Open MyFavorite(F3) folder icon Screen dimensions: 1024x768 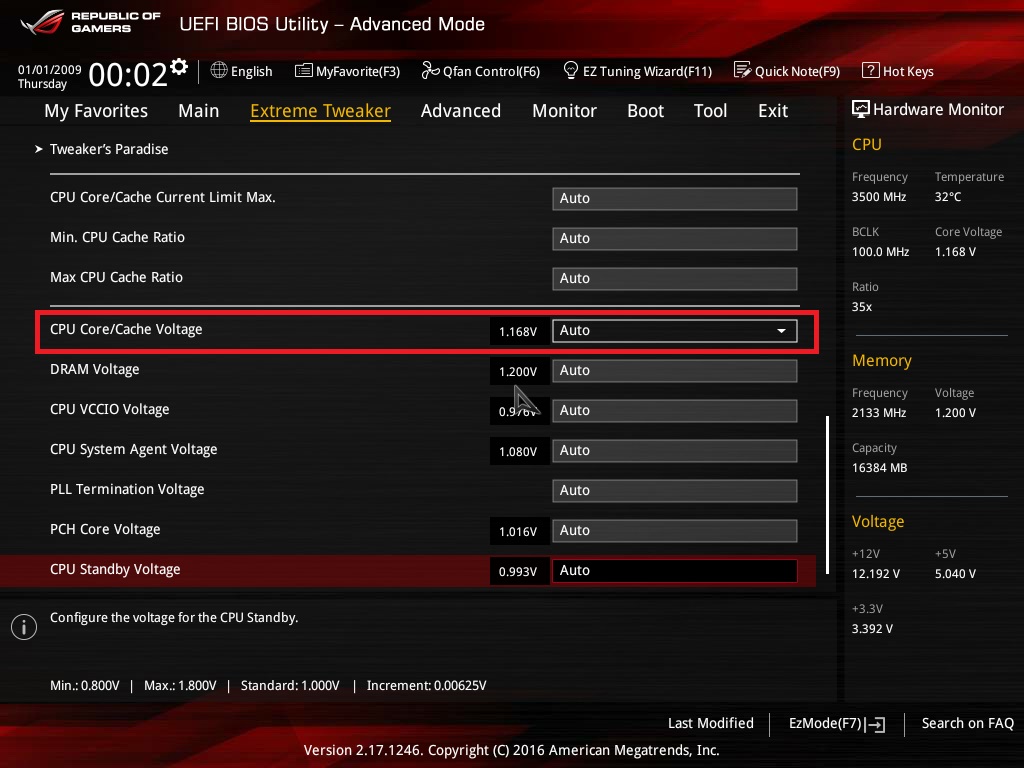coord(304,70)
